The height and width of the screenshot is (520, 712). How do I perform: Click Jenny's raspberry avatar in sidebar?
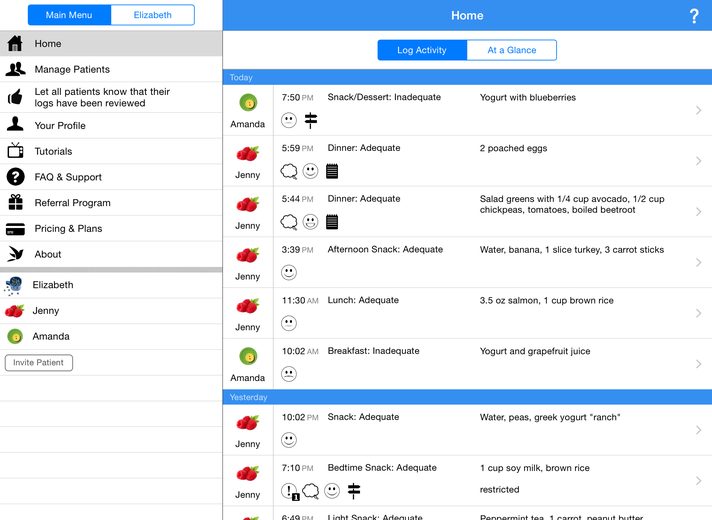click(14, 311)
